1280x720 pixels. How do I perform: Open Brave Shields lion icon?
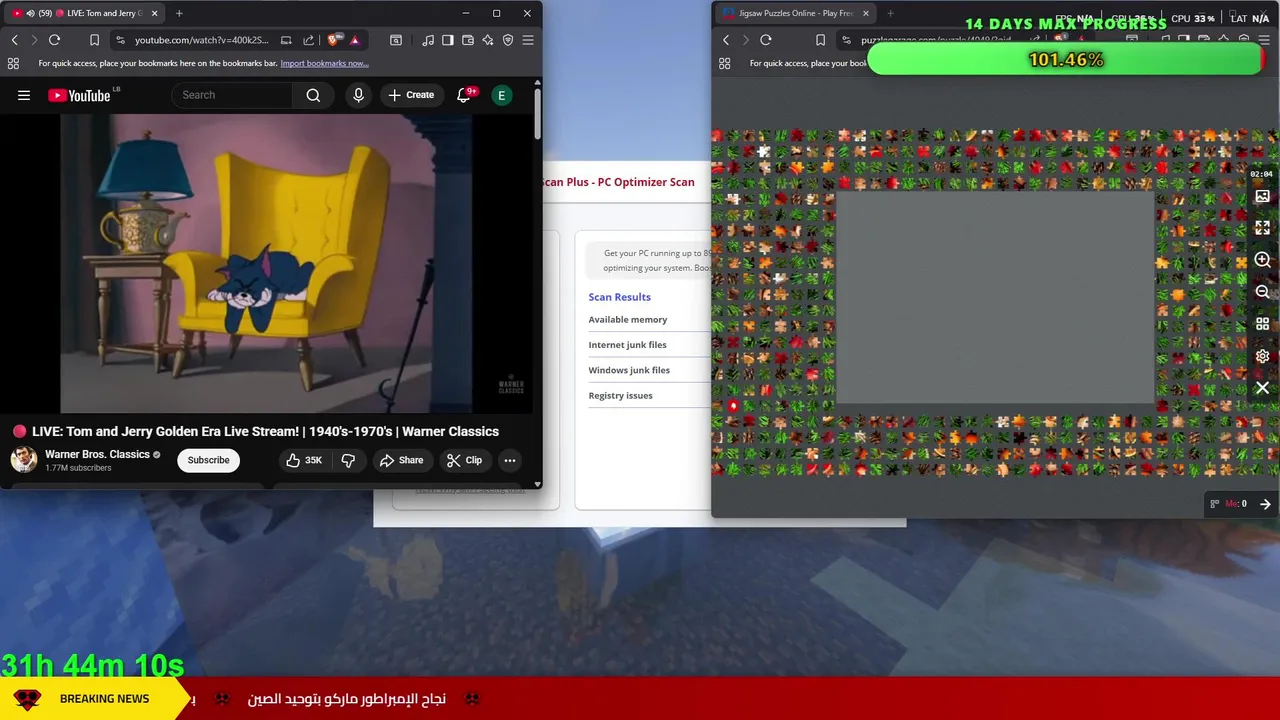pyautogui.click(x=333, y=40)
